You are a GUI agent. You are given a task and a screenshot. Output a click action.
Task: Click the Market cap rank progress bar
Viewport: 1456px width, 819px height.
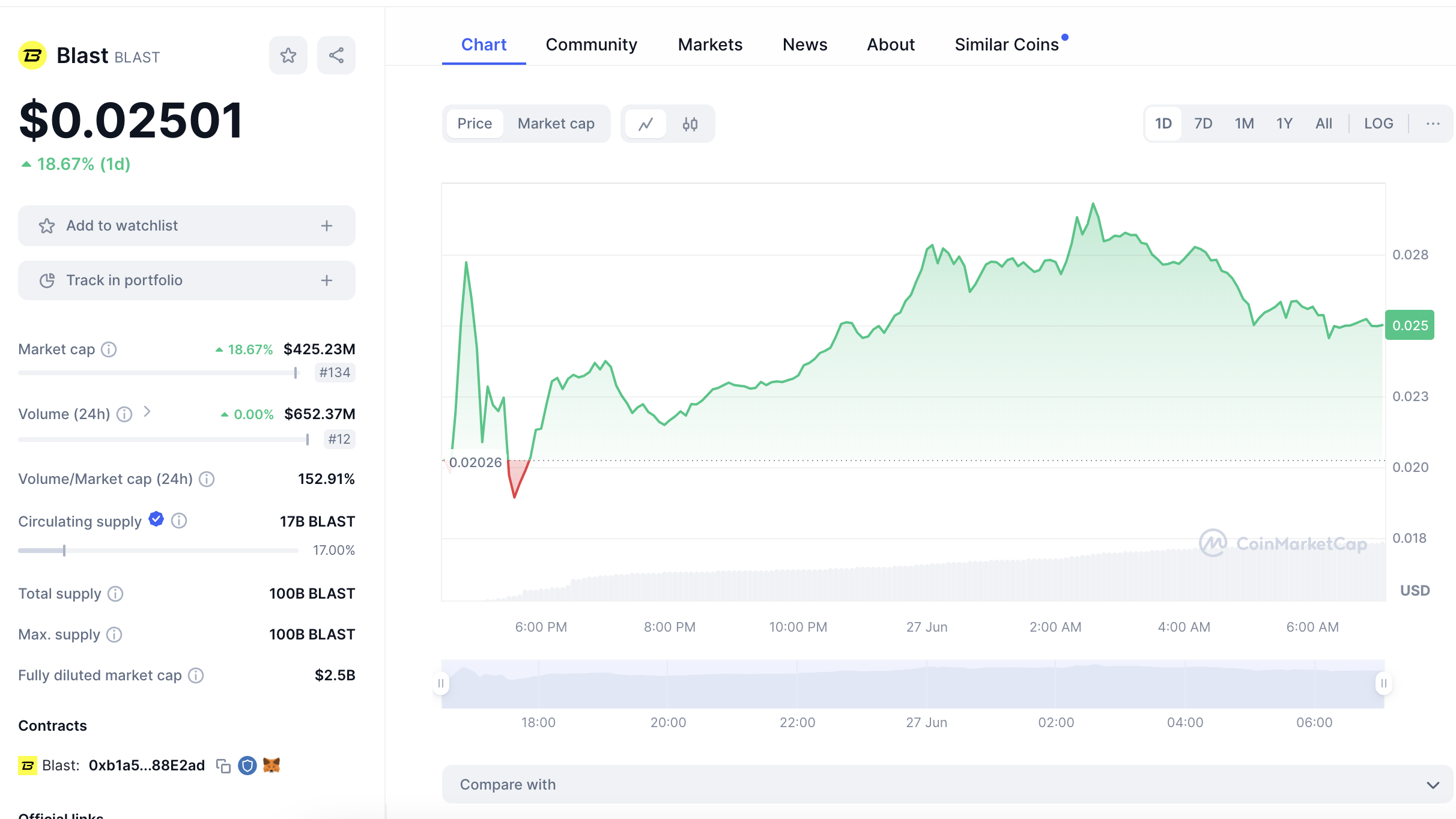[x=159, y=373]
